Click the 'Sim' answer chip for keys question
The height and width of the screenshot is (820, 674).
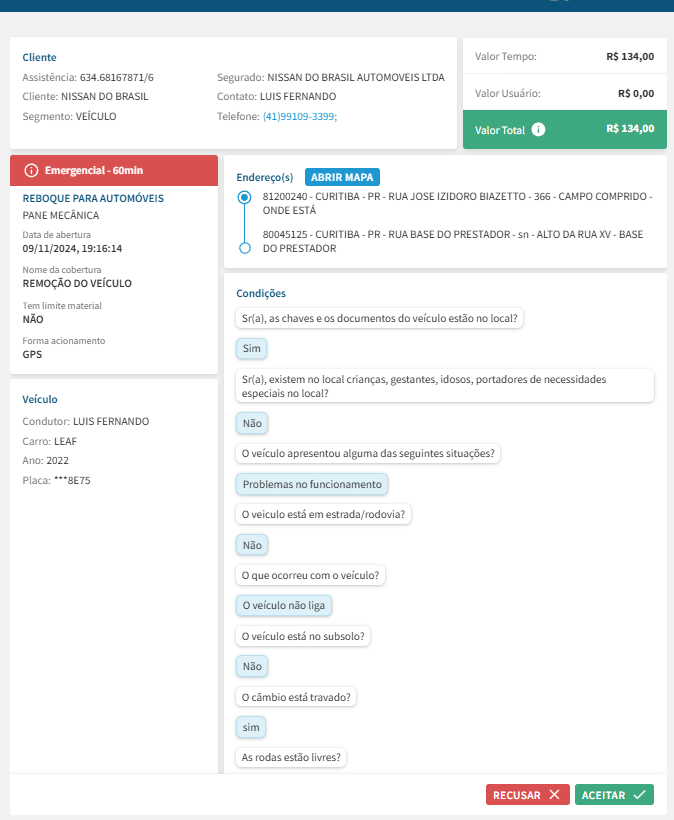pos(252,349)
